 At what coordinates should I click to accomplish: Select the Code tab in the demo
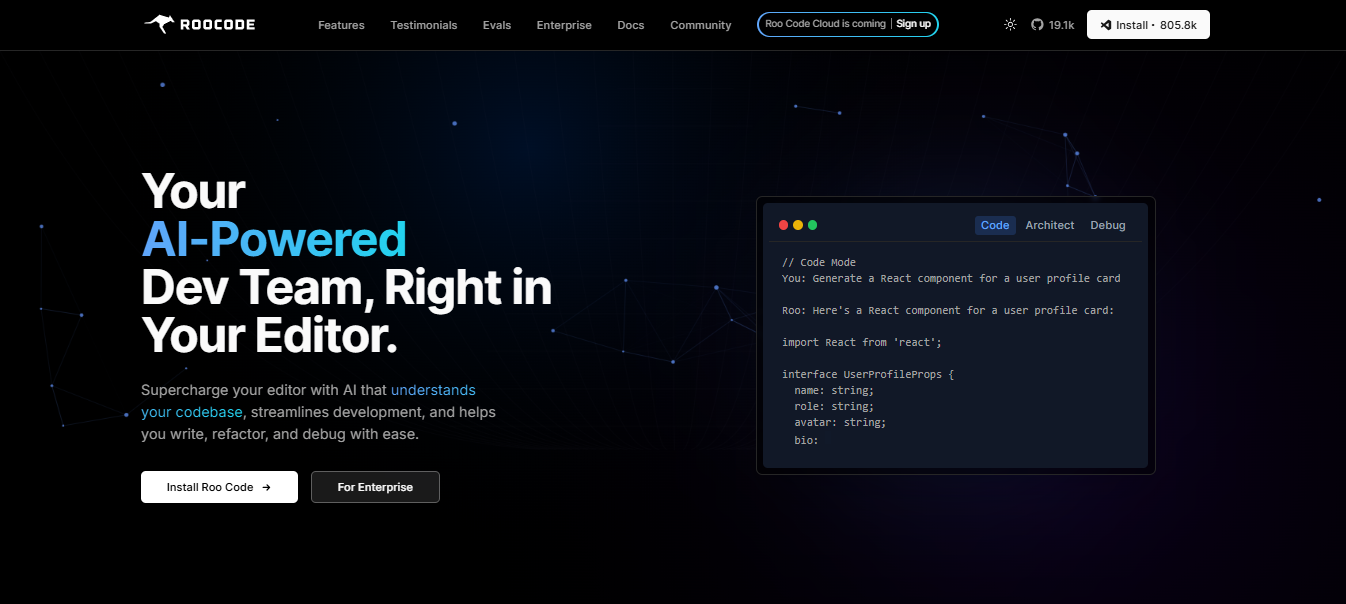click(x=995, y=225)
